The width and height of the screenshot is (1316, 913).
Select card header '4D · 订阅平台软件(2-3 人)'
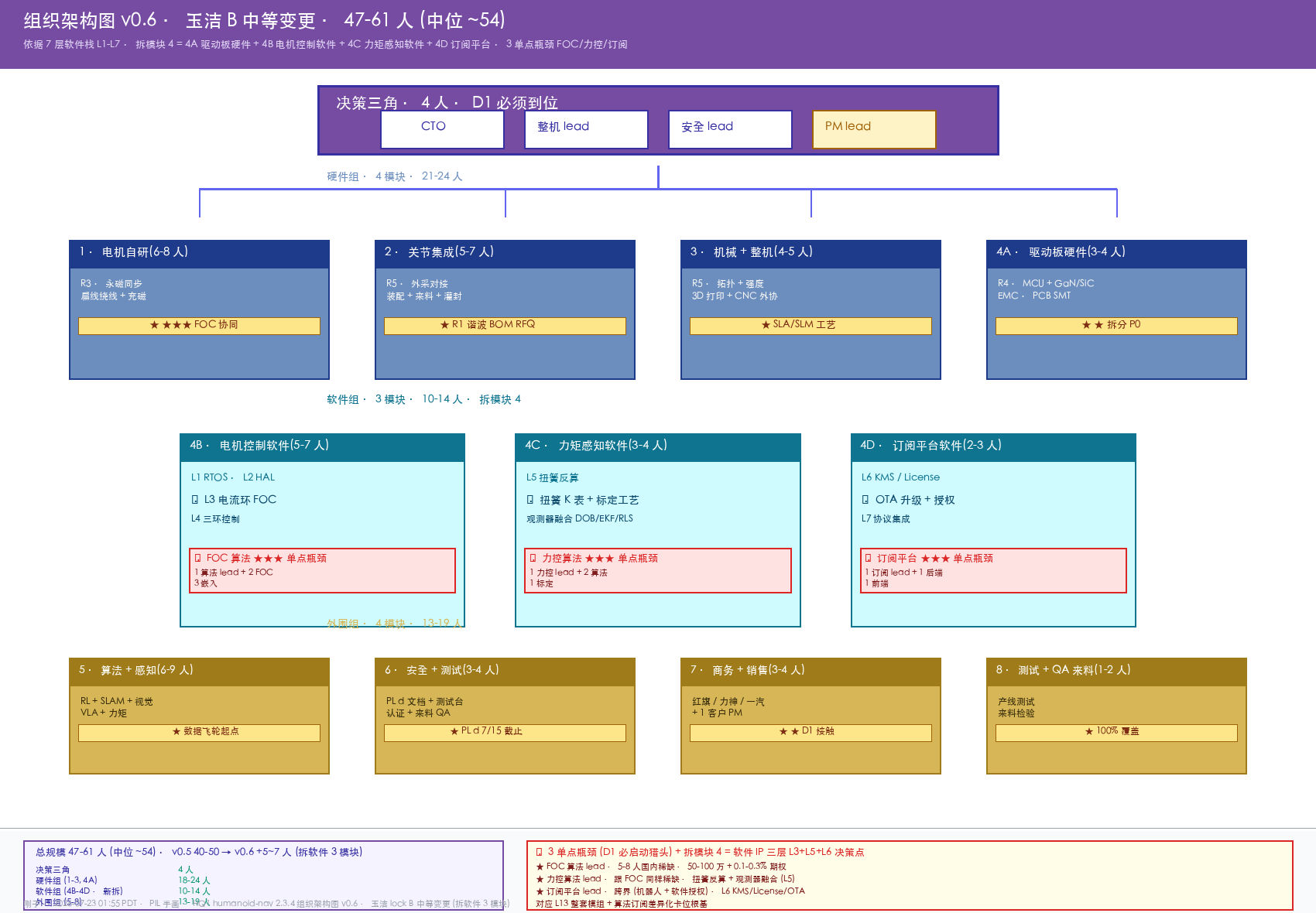993,446
